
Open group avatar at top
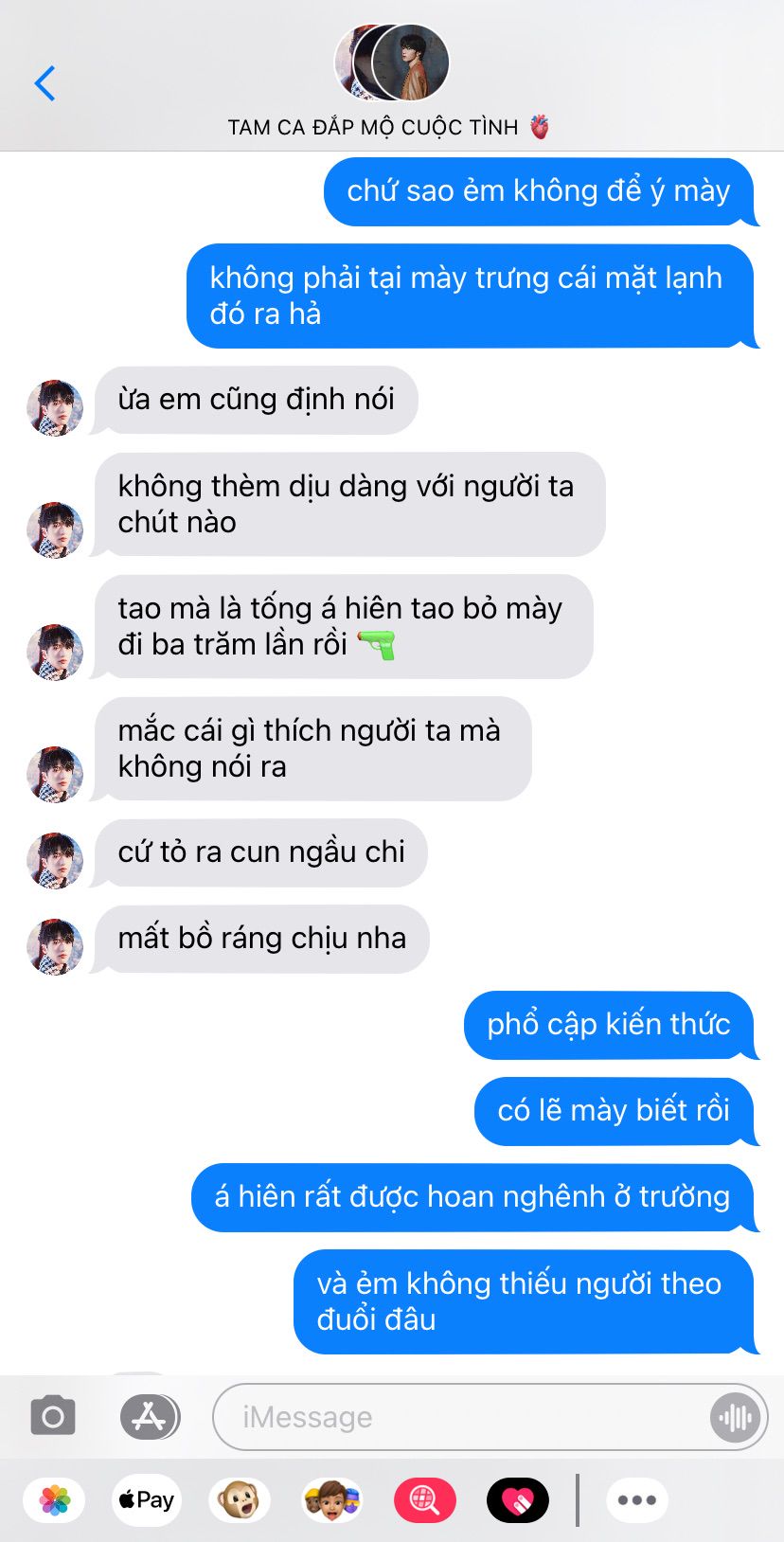tap(392, 62)
